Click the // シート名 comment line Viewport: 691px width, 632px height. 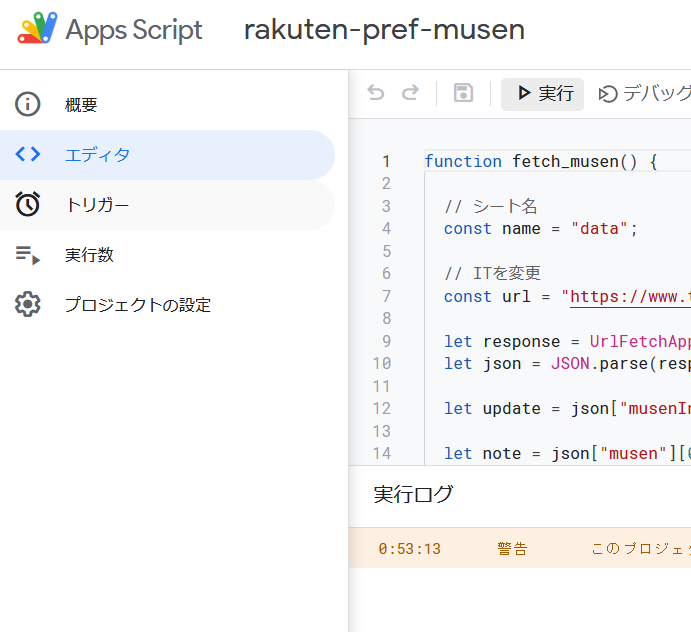coord(491,206)
